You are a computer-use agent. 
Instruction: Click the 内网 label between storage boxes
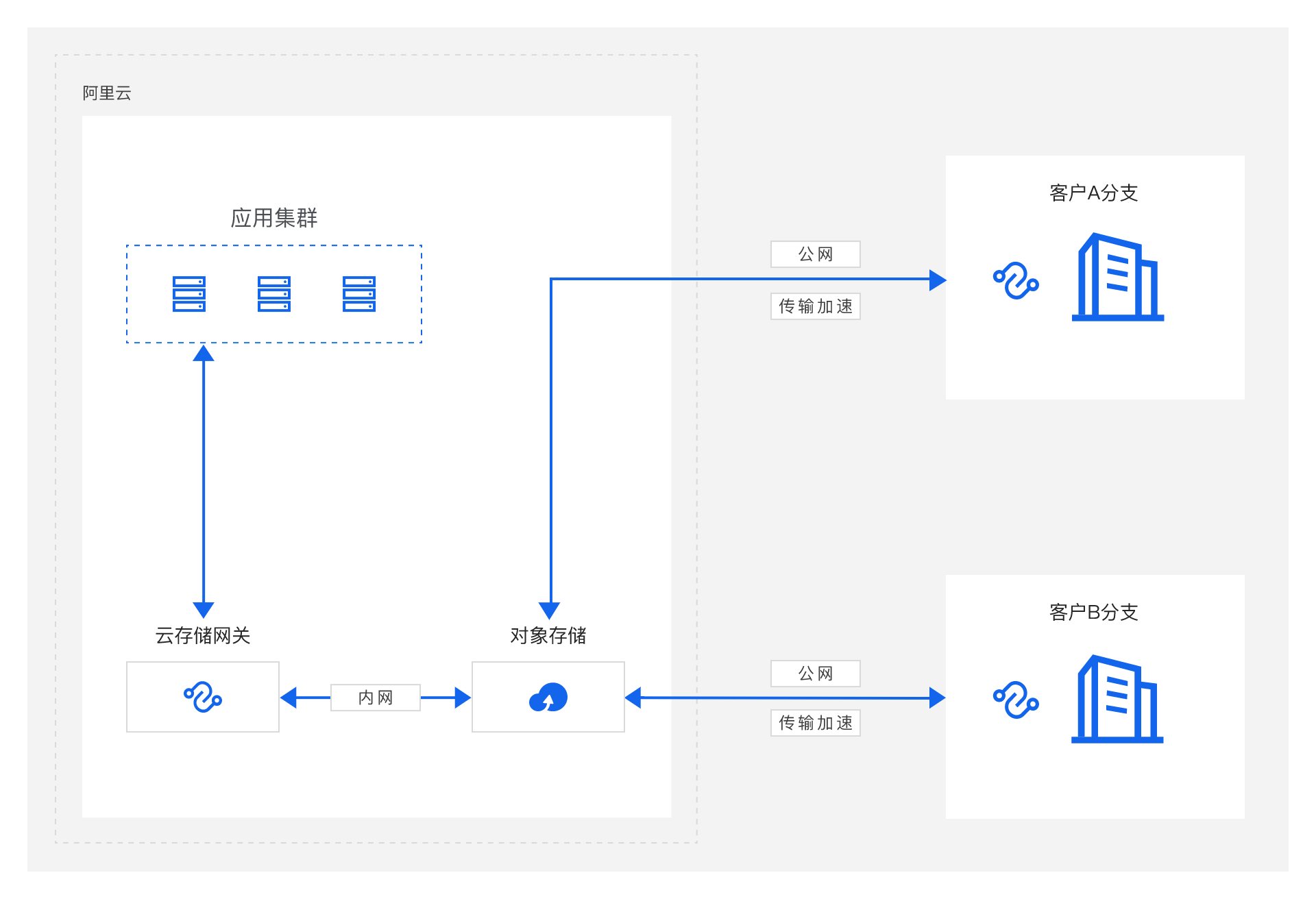376,698
